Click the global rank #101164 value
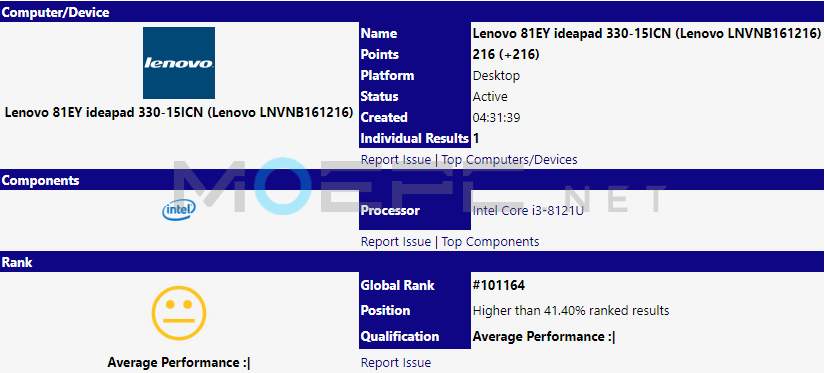Screen dimensions: 825x373 click(499, 286)
